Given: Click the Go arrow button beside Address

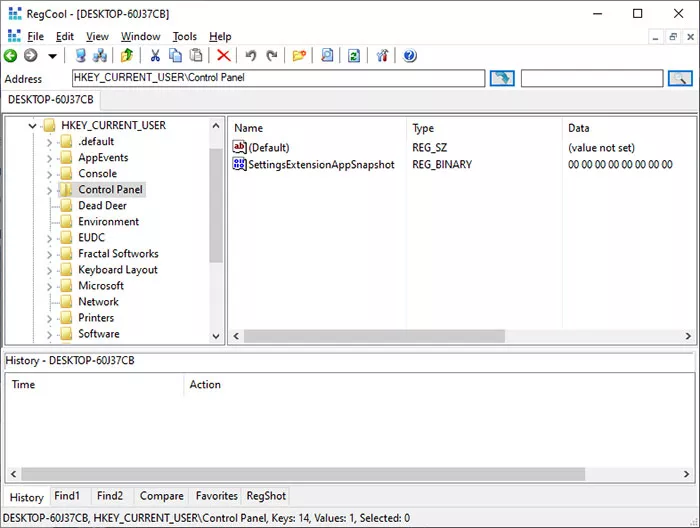Looking at the screenshot, I should pos(502,79).
